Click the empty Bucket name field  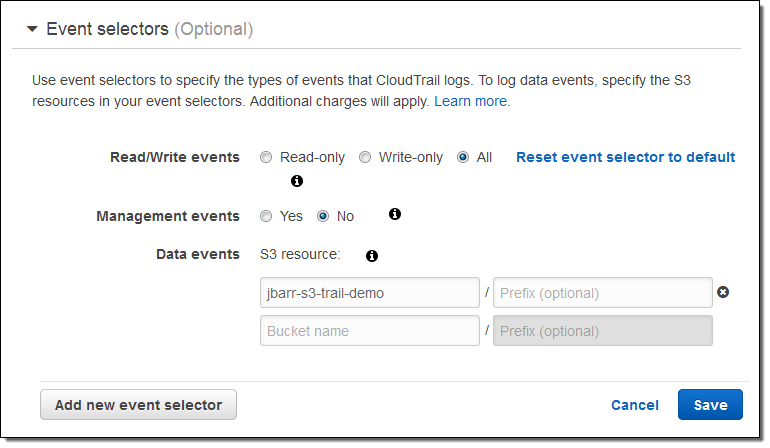(369, 331)
